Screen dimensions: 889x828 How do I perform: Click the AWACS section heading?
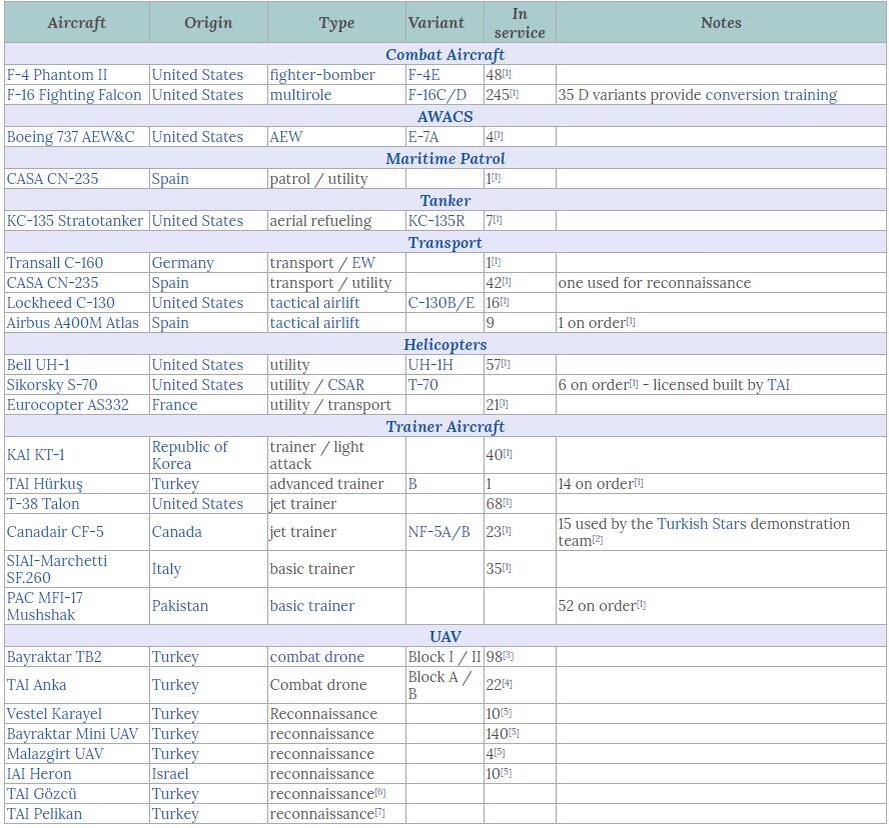445,116
